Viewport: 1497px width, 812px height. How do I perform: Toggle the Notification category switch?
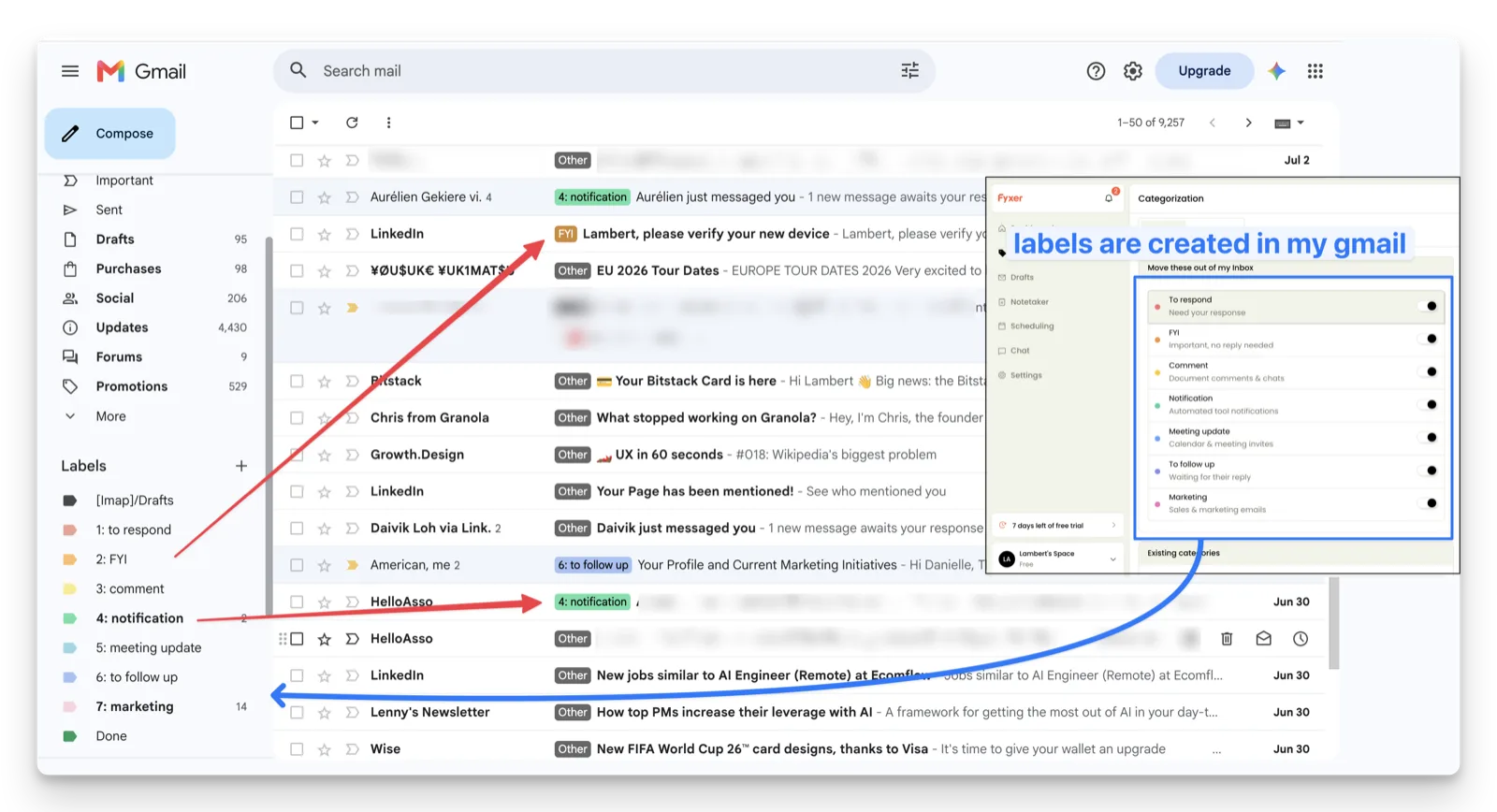pos(1430,404)
